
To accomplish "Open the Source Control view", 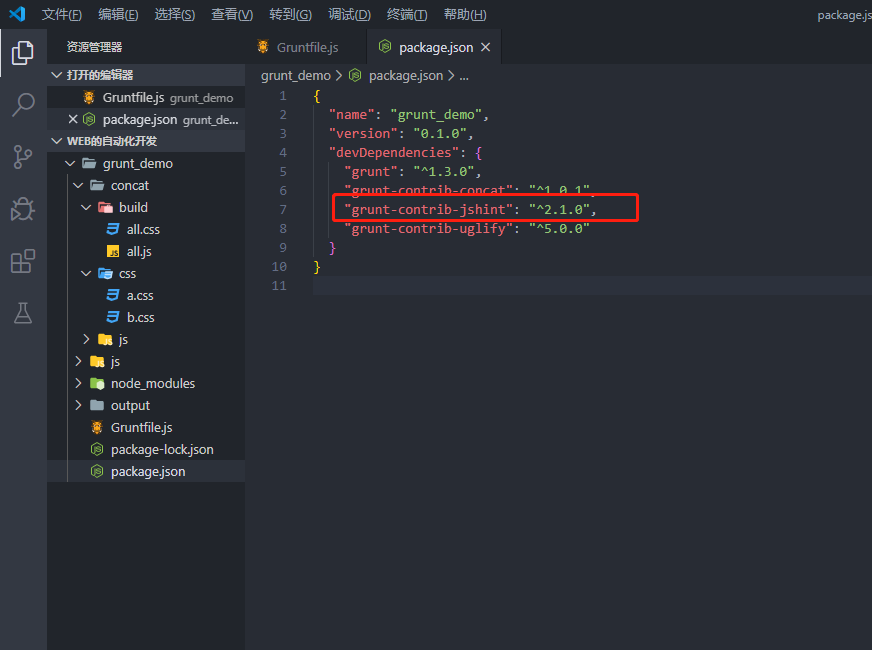I will (23, 157).
